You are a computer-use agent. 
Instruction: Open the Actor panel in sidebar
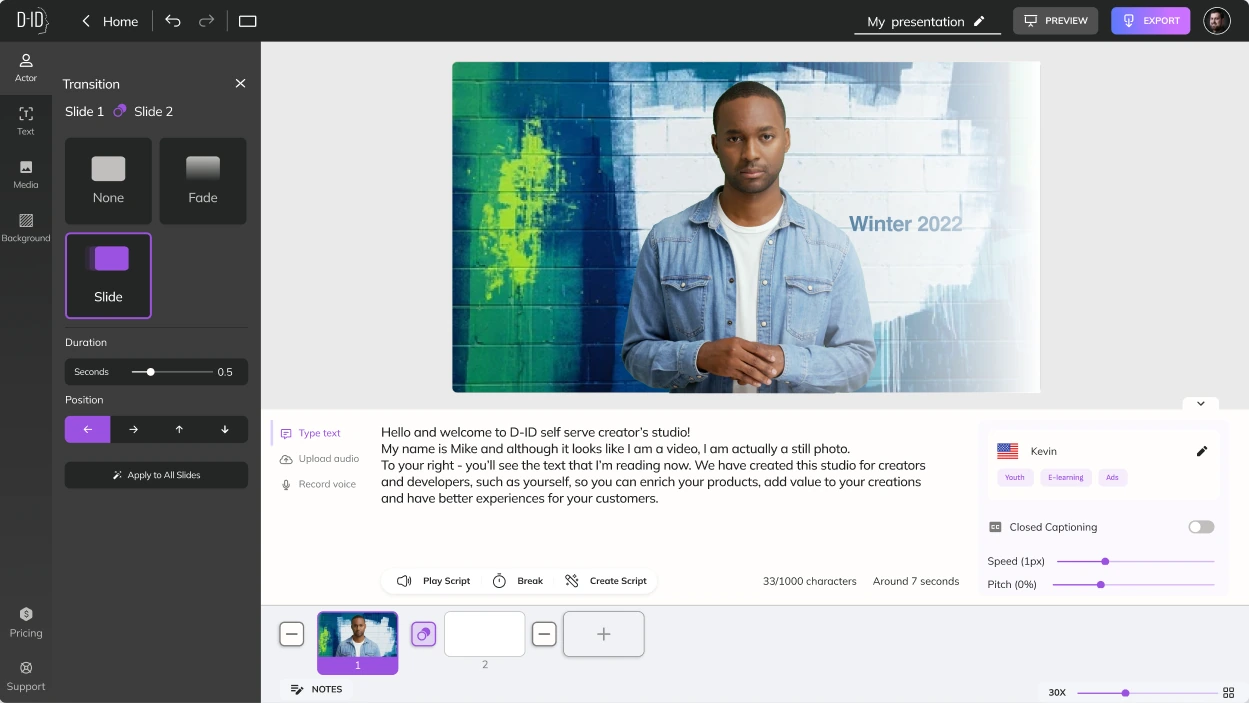pos(26,67)
